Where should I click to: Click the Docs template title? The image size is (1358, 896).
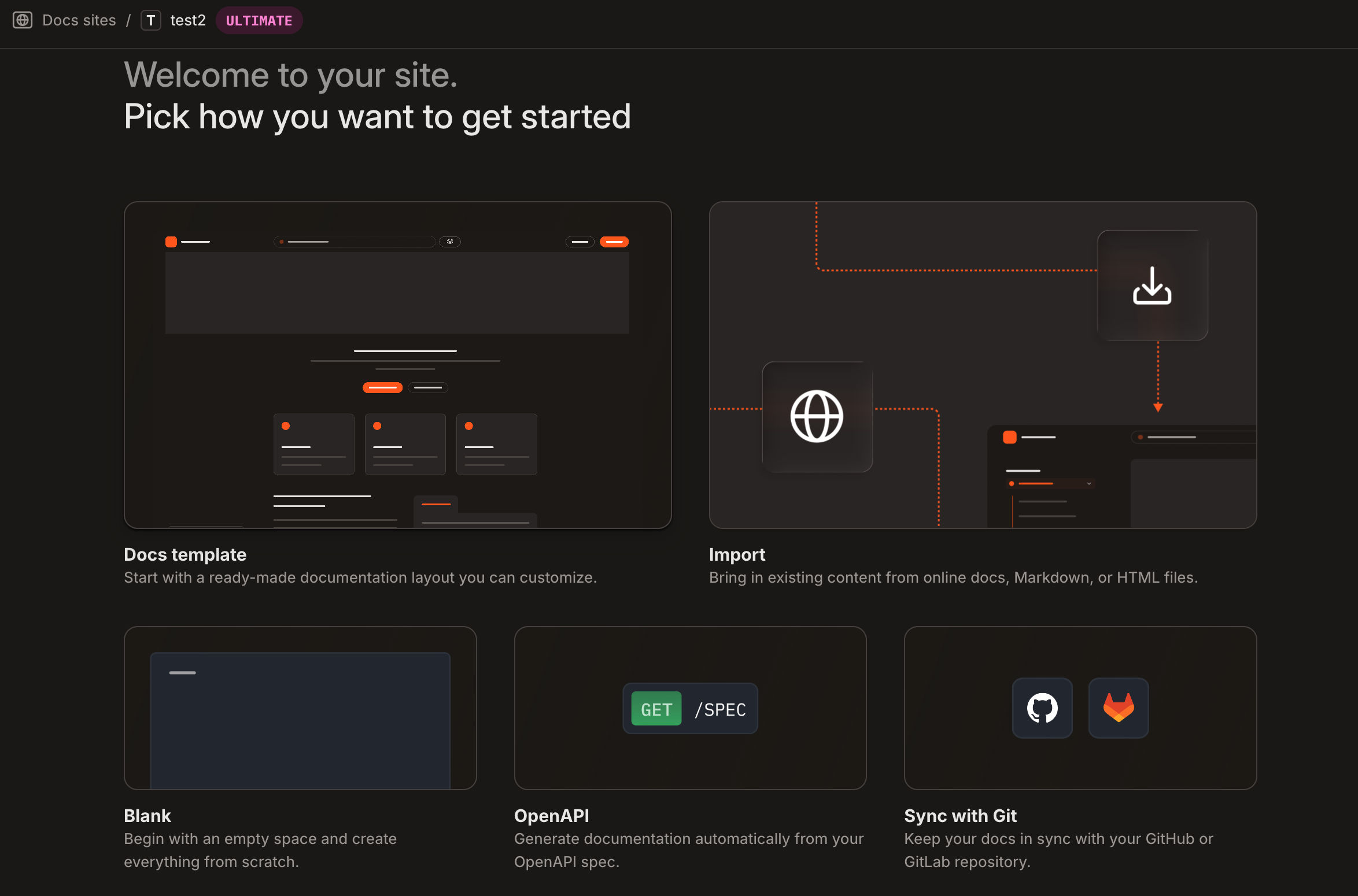[x=185, y=554]
